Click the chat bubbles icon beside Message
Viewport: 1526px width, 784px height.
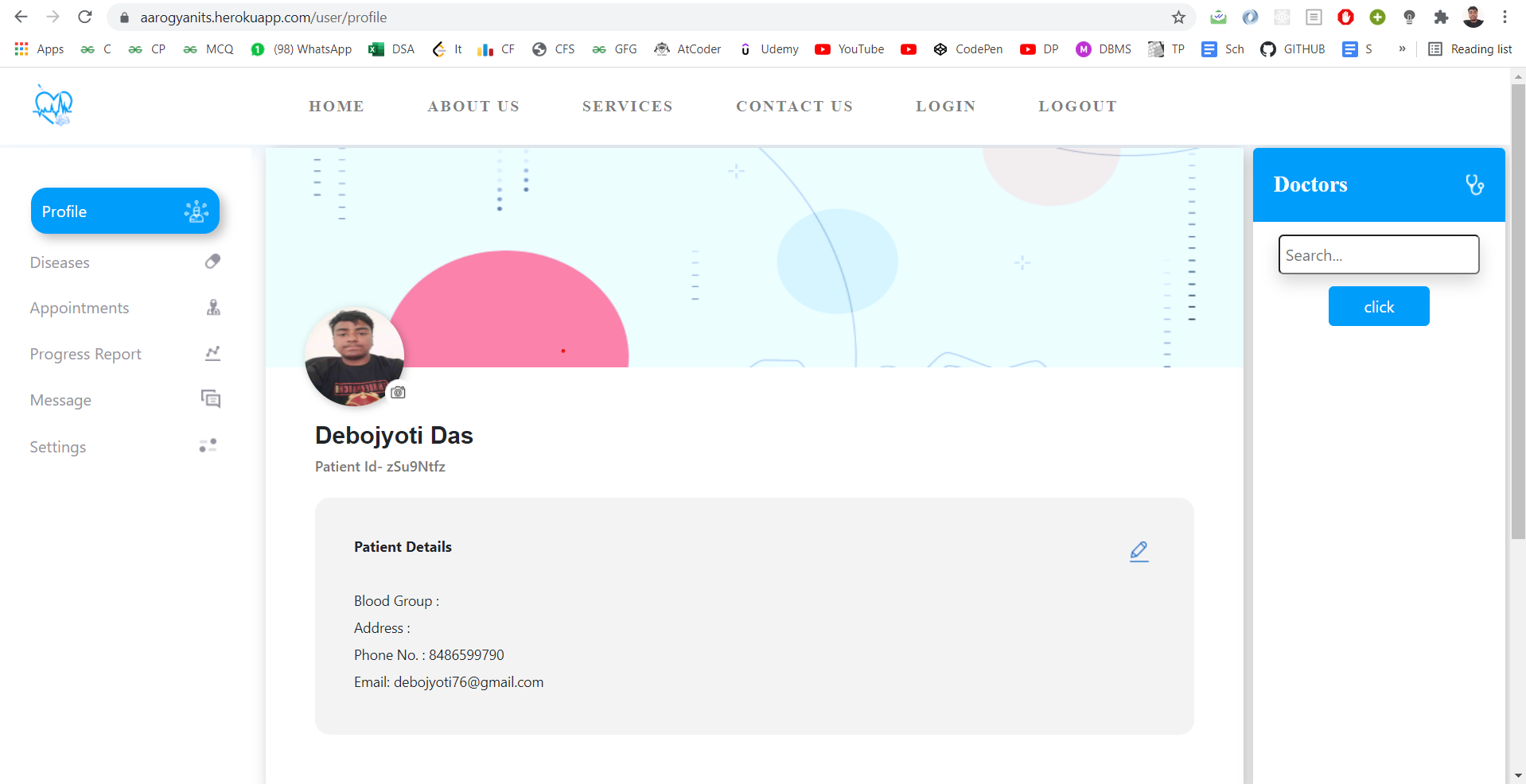[x=211, y=398]
